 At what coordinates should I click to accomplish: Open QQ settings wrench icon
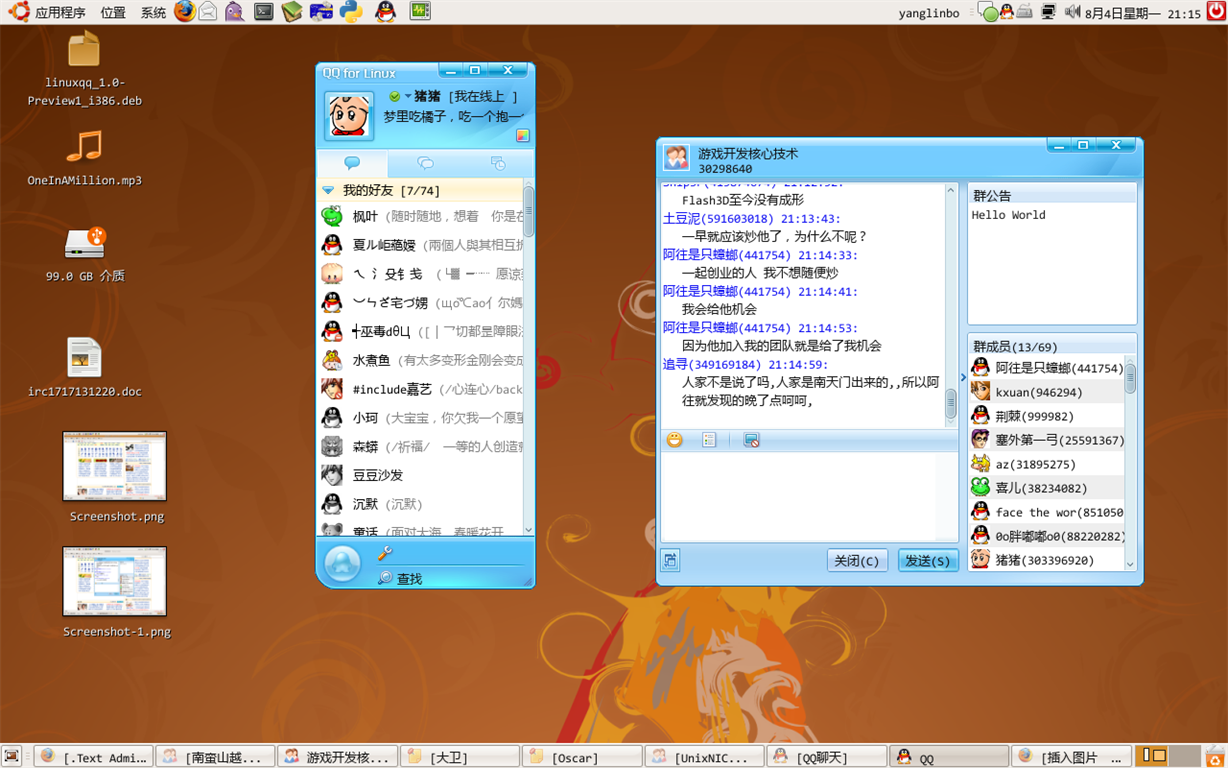pos(385,553)
